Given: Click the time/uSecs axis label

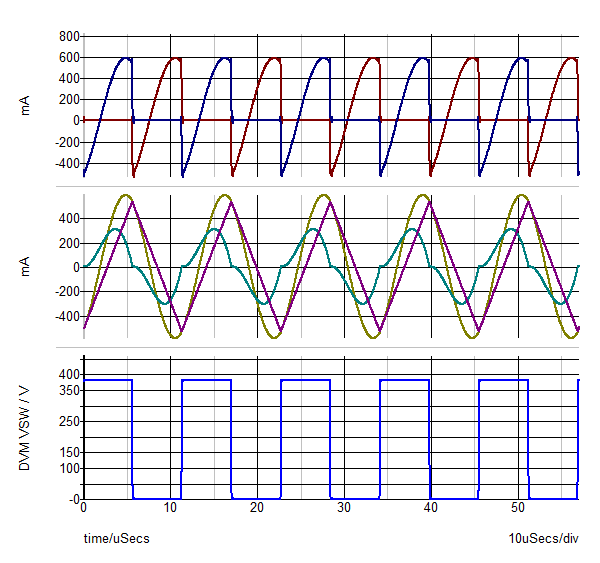Looking at the screenshot, I should (116, 539).
